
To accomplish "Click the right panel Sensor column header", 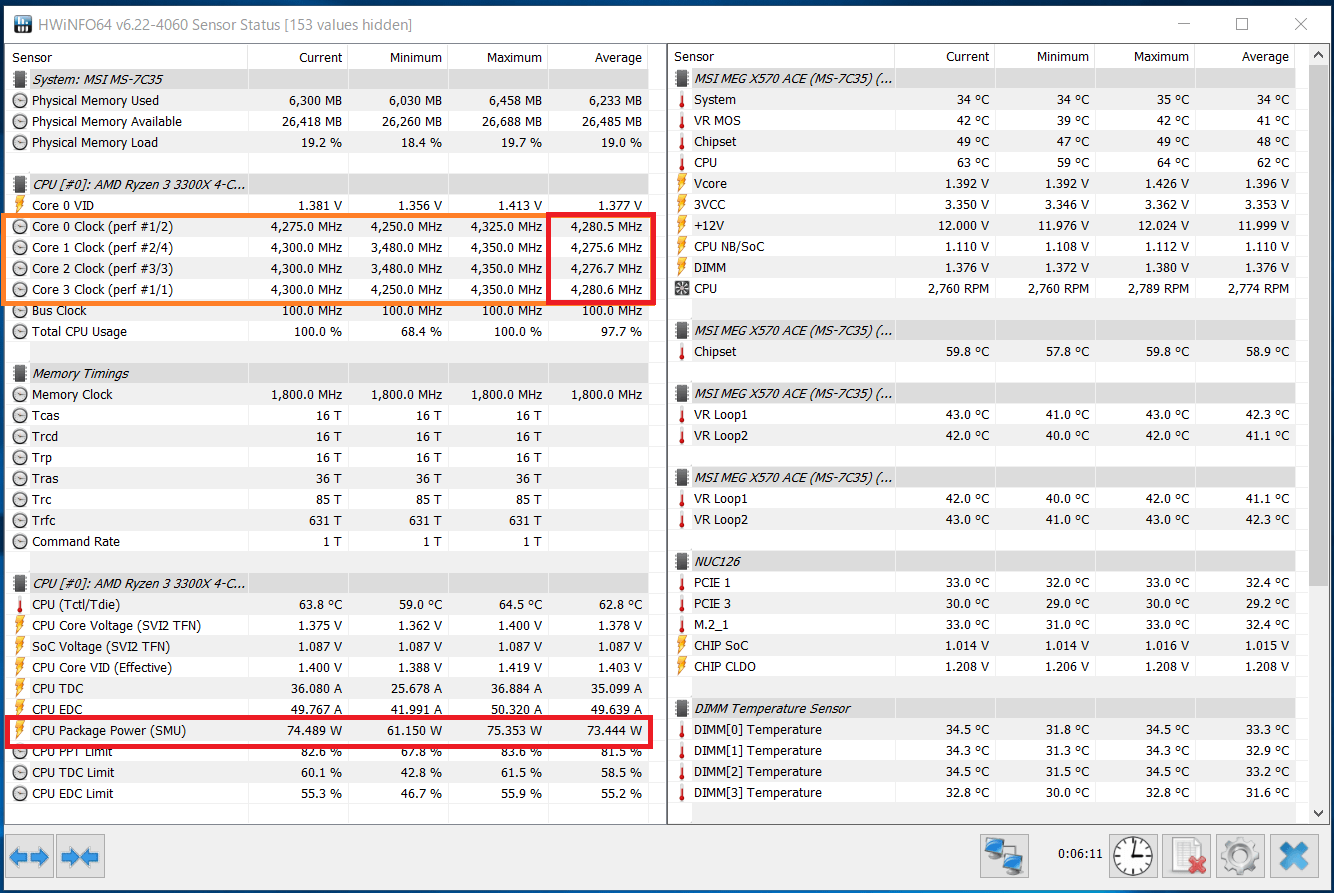I will [x=781, y=57].
